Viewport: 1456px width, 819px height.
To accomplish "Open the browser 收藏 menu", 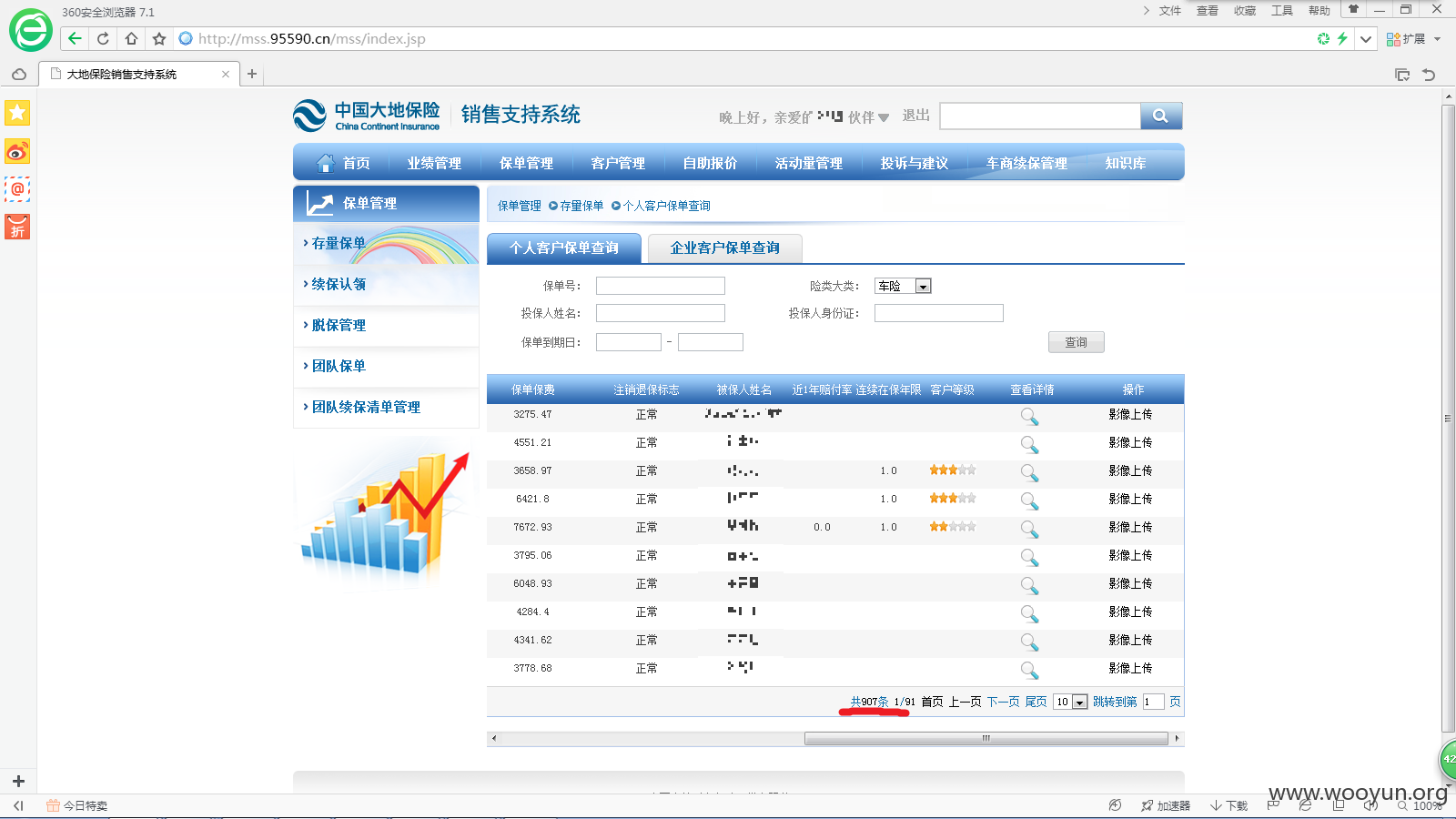I will (x=1244, y=10).
